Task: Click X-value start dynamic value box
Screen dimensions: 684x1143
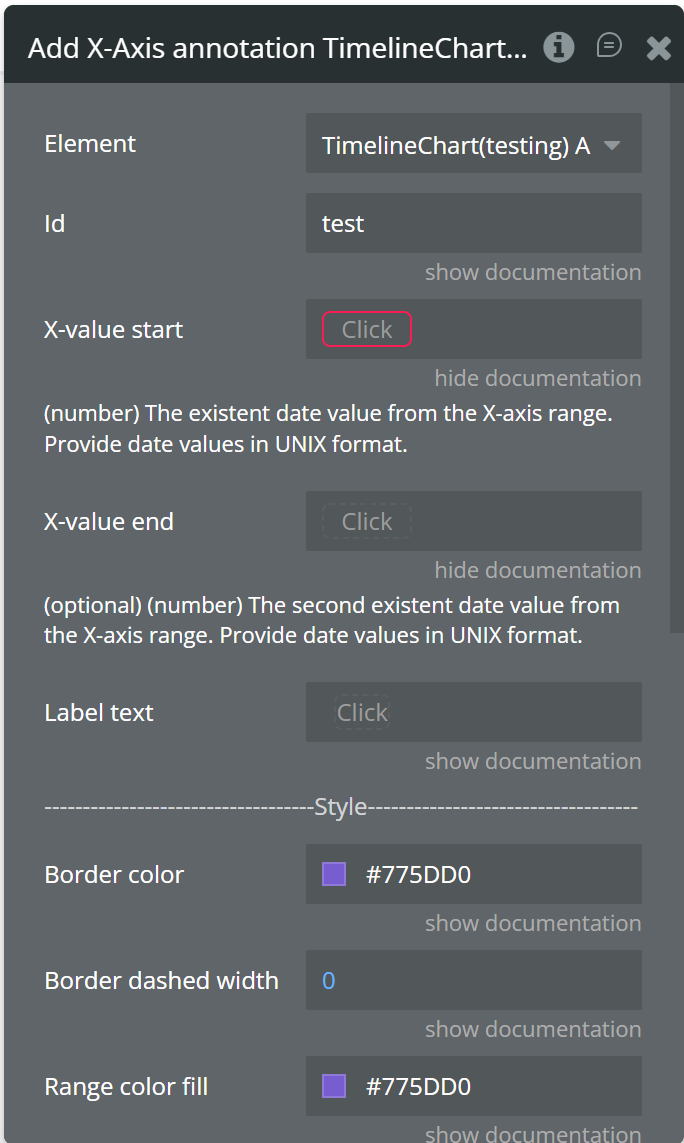Action: click(x=367, y=330)
